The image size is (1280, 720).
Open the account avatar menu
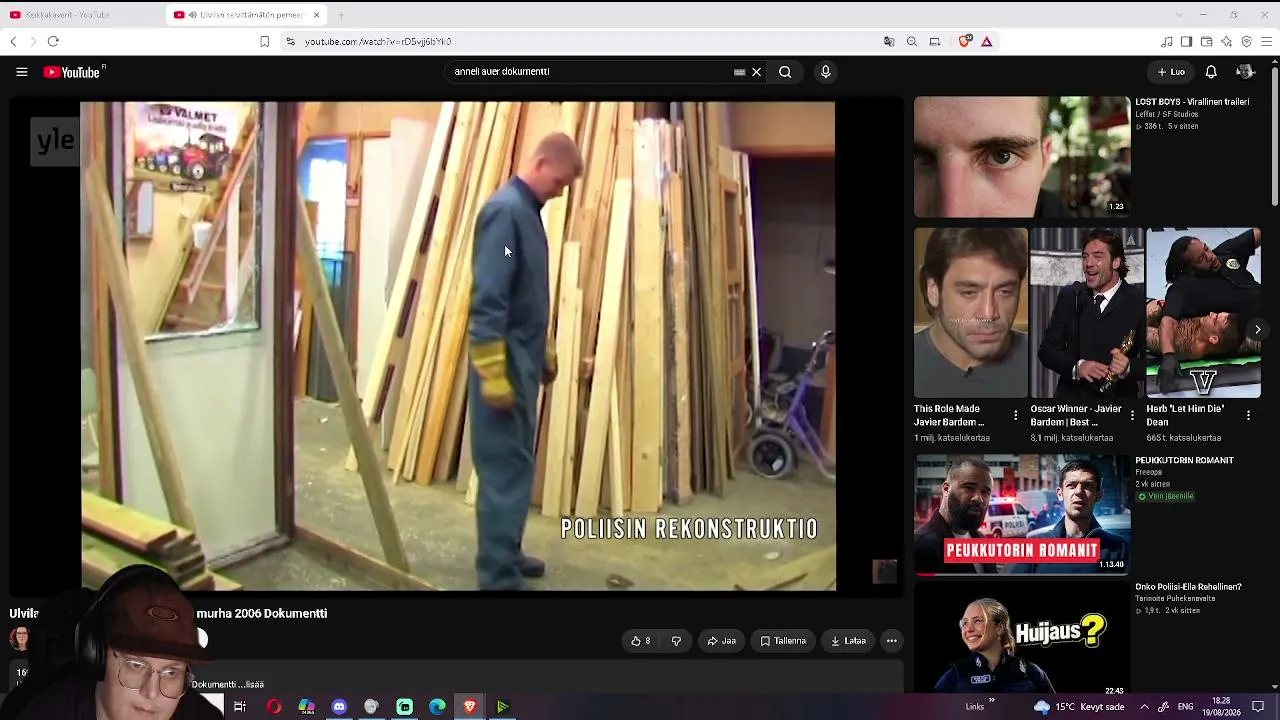click(1245, 72)
